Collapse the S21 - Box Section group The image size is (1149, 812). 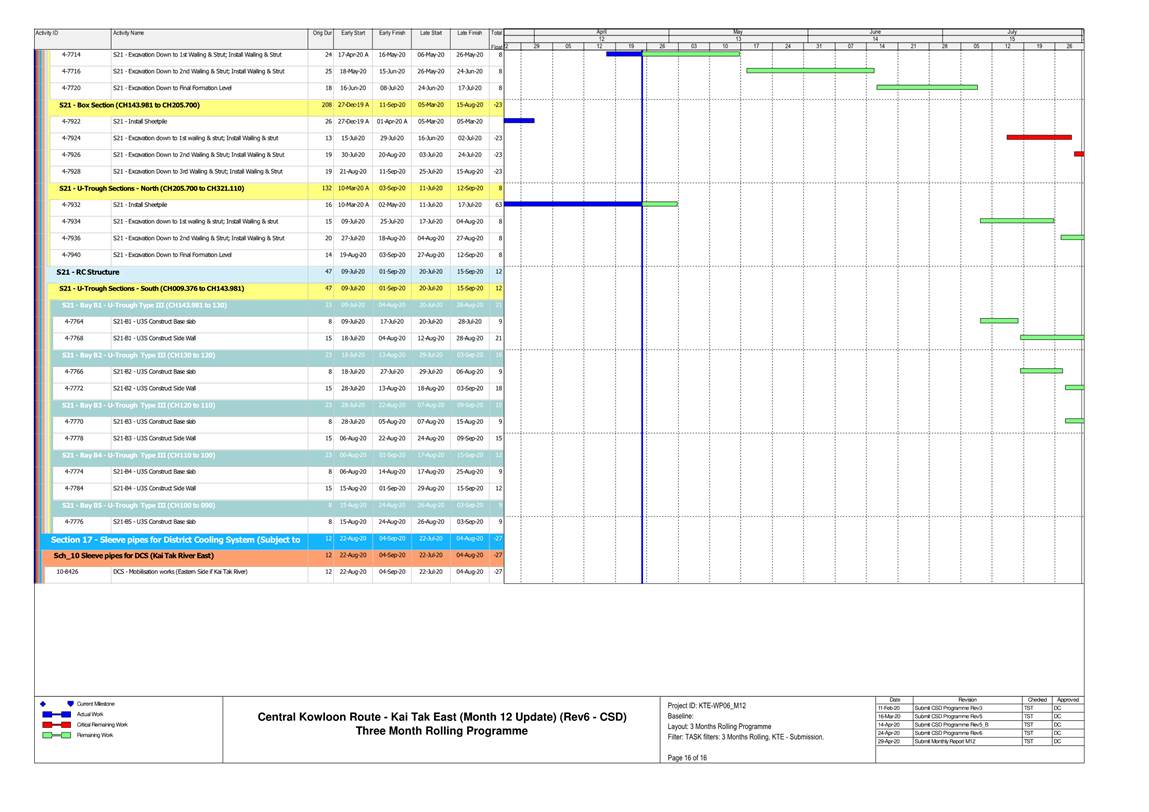coord(129,105)
